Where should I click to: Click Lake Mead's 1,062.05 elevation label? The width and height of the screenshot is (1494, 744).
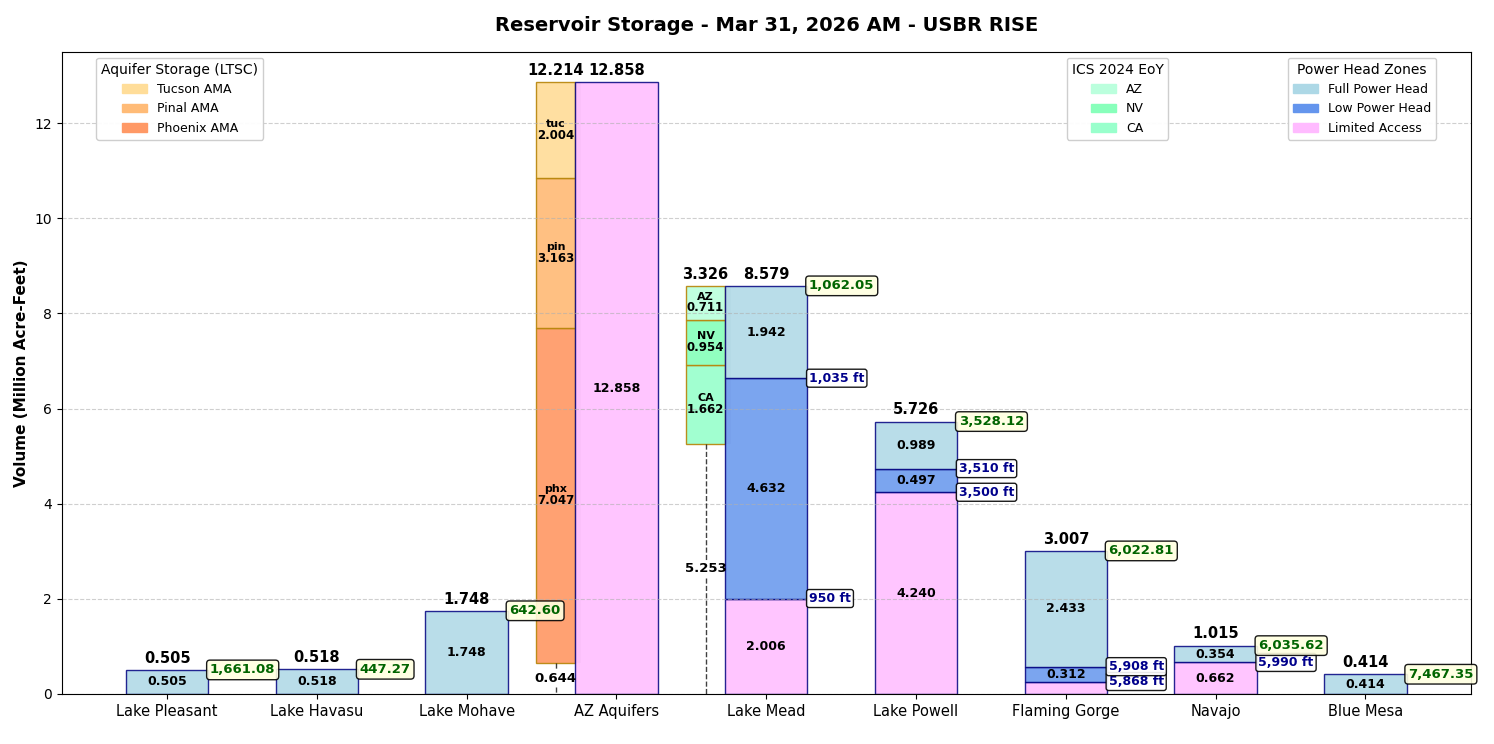coord(840,286)
